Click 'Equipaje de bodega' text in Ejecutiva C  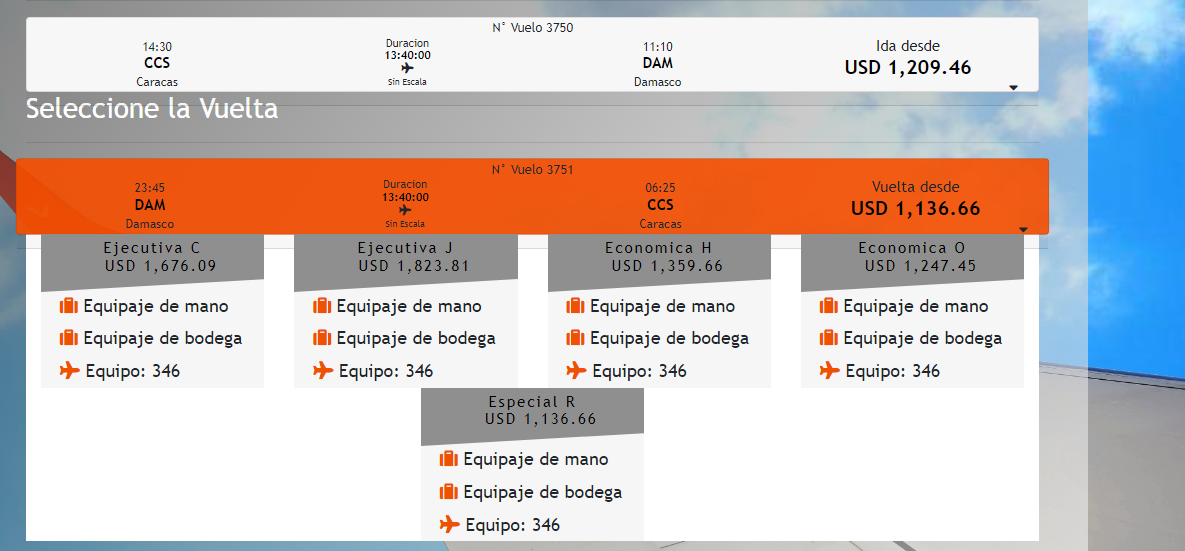[163, 339]
